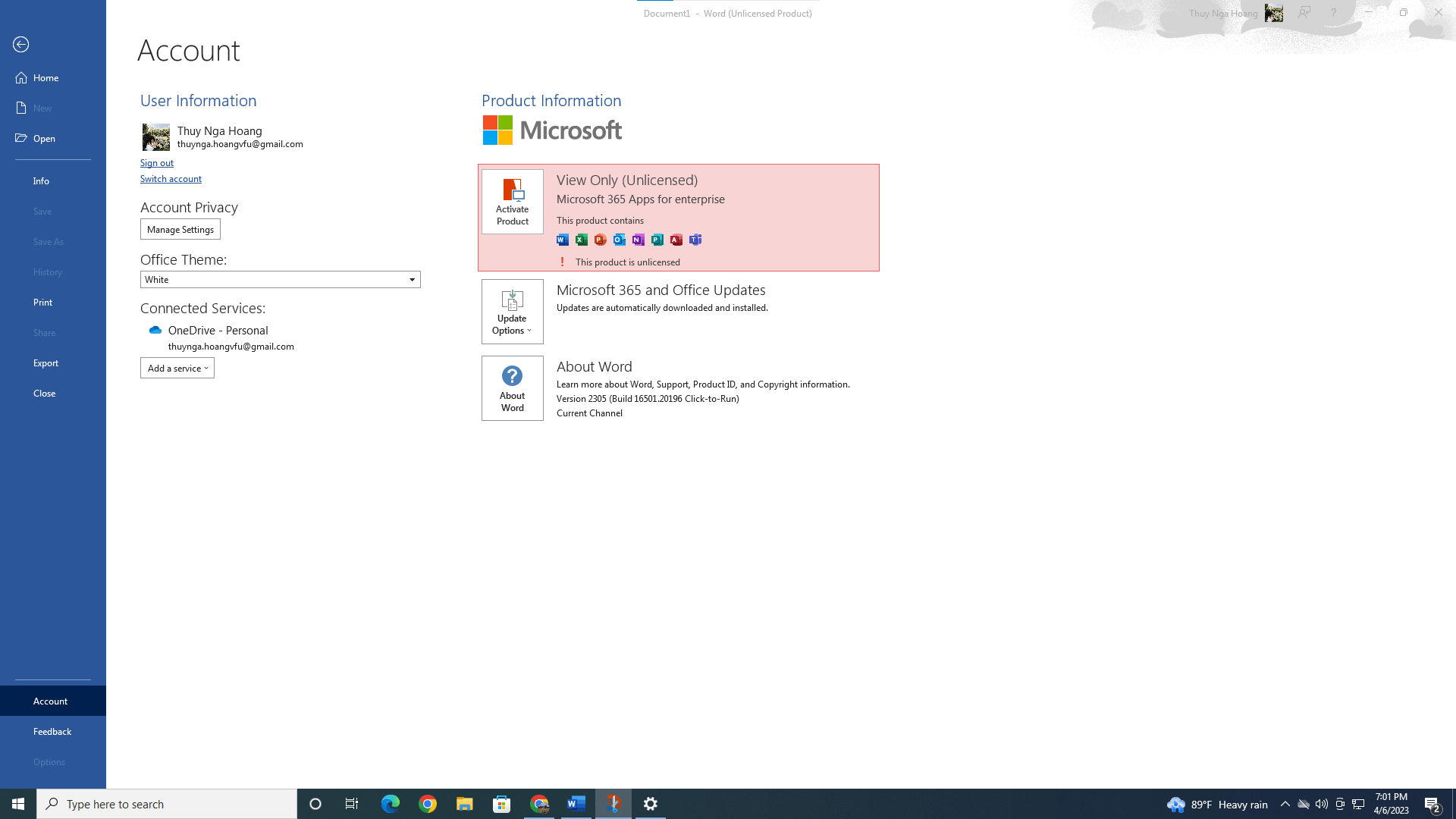The image size is (1456, 819).
Task: Click the user profile picture in User Information
Action: (x=156, y=137)
